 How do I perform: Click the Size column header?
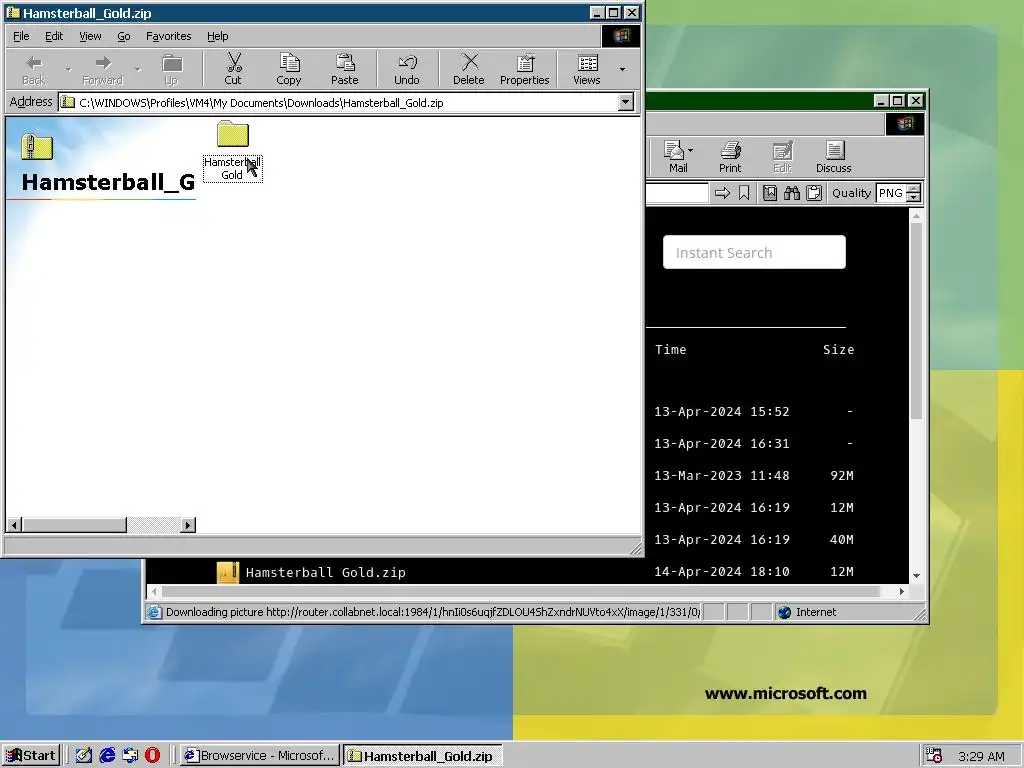(x=839, y=349)
